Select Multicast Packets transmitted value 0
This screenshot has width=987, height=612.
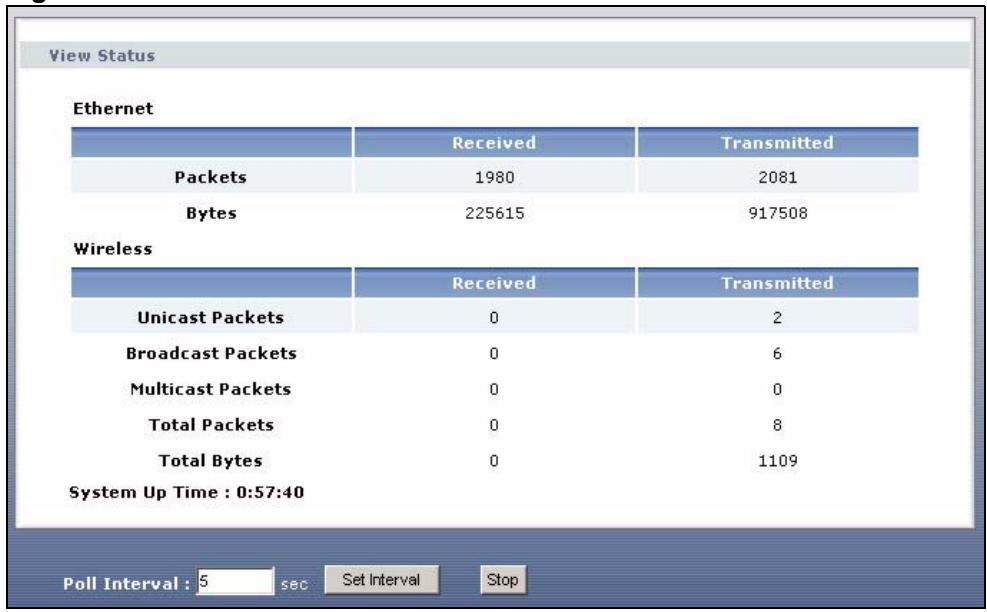tap(777, 389)
